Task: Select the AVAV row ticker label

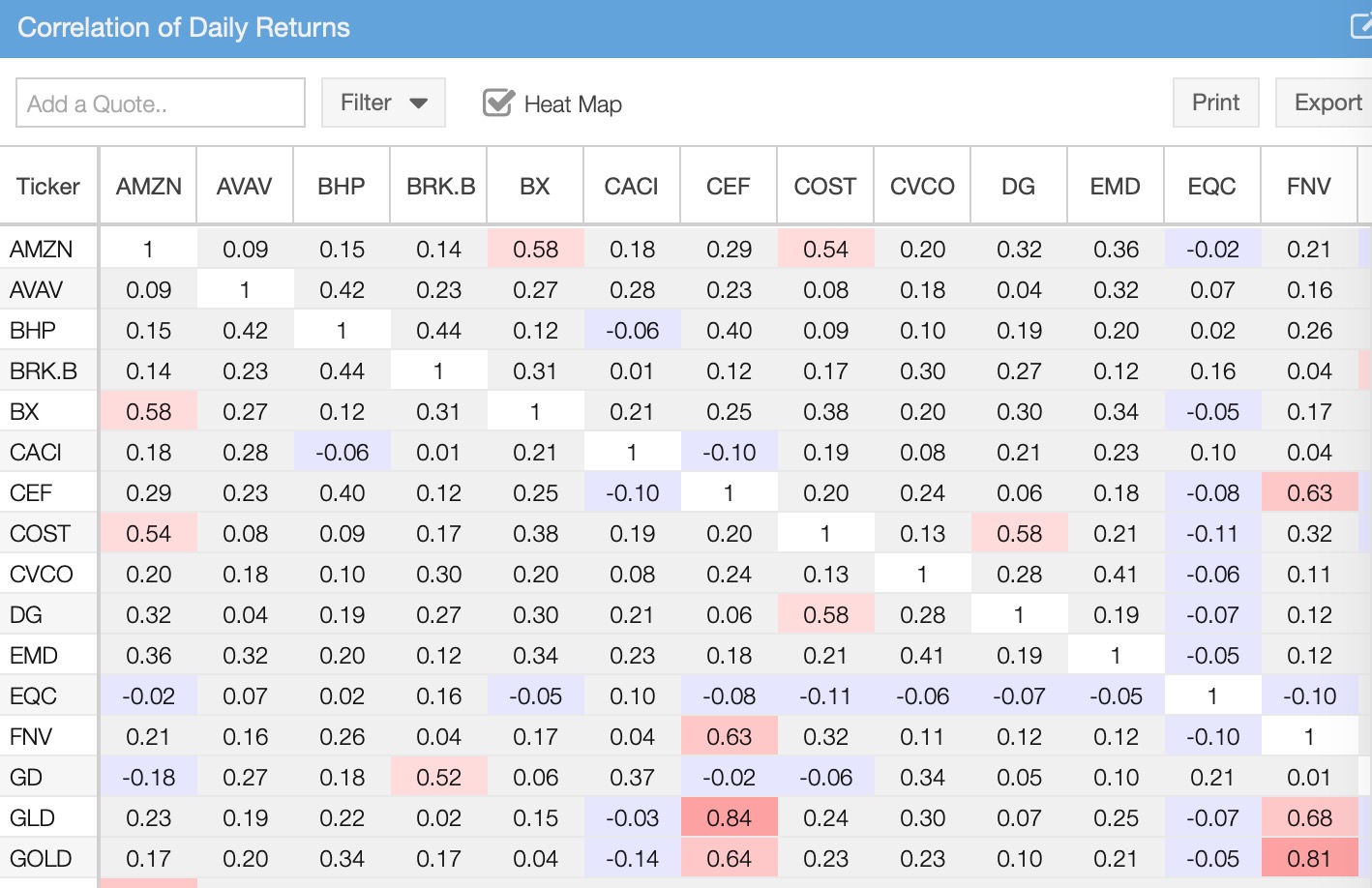Action: click(x=37, y=290)
